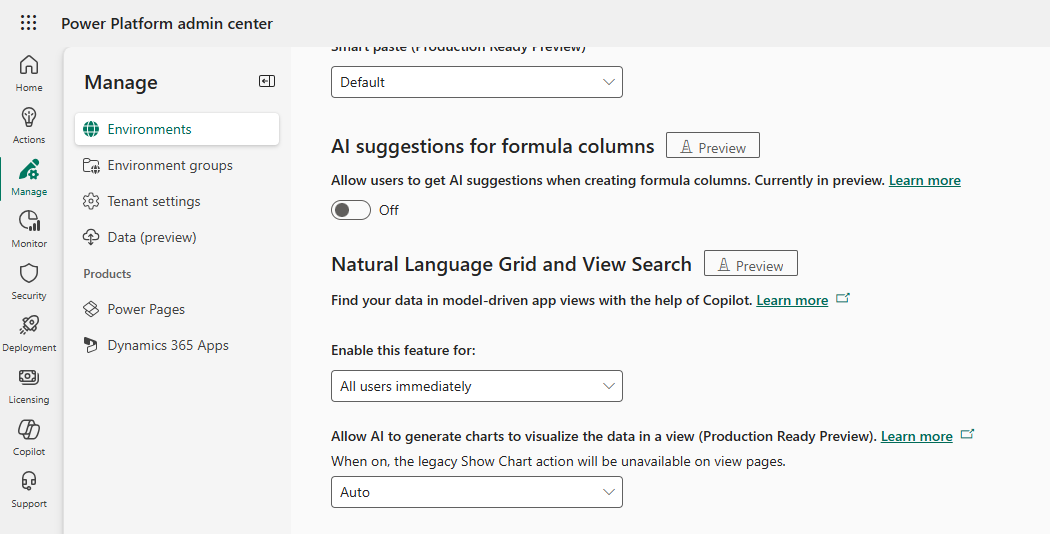Open the app launcher waffle icon
Image resolution: width=1050 pixels, height=534 pixels.
29,23
